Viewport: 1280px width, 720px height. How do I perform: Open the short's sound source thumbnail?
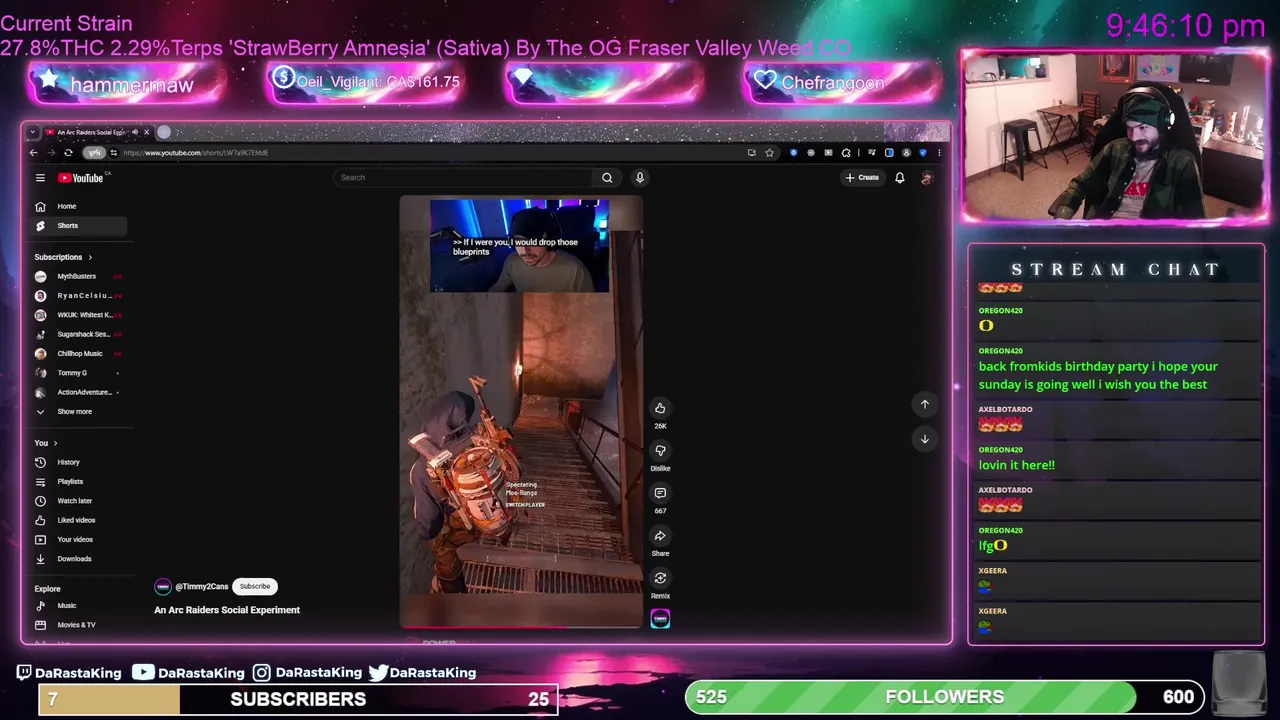pyautogui.click(x=660, y=619)
